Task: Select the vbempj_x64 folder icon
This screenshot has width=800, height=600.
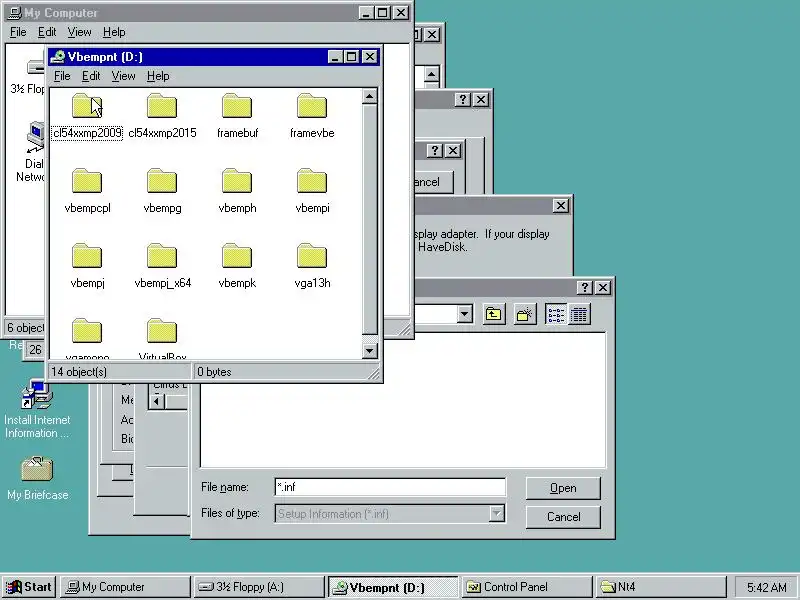Action: 162,256
